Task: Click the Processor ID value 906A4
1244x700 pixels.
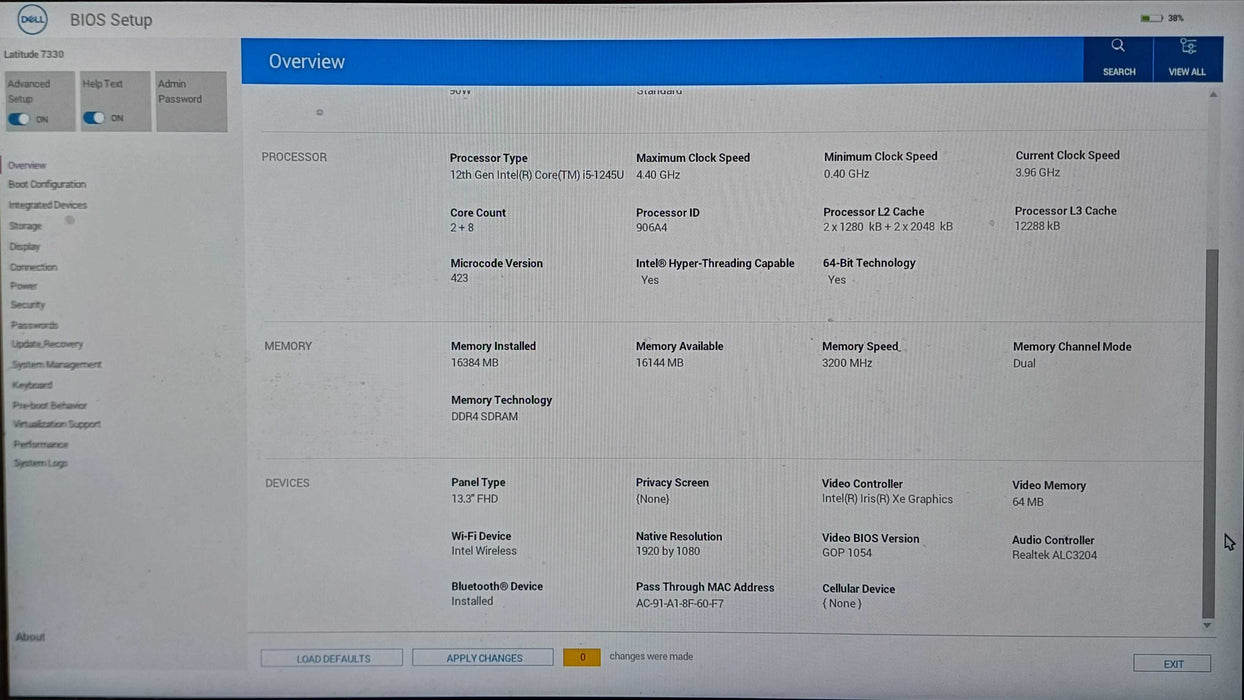Action: pos(651,228)
